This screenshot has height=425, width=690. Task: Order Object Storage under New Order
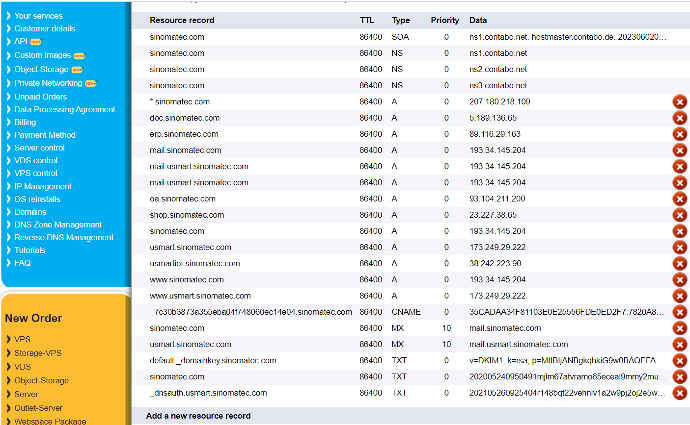click(41, 381)
